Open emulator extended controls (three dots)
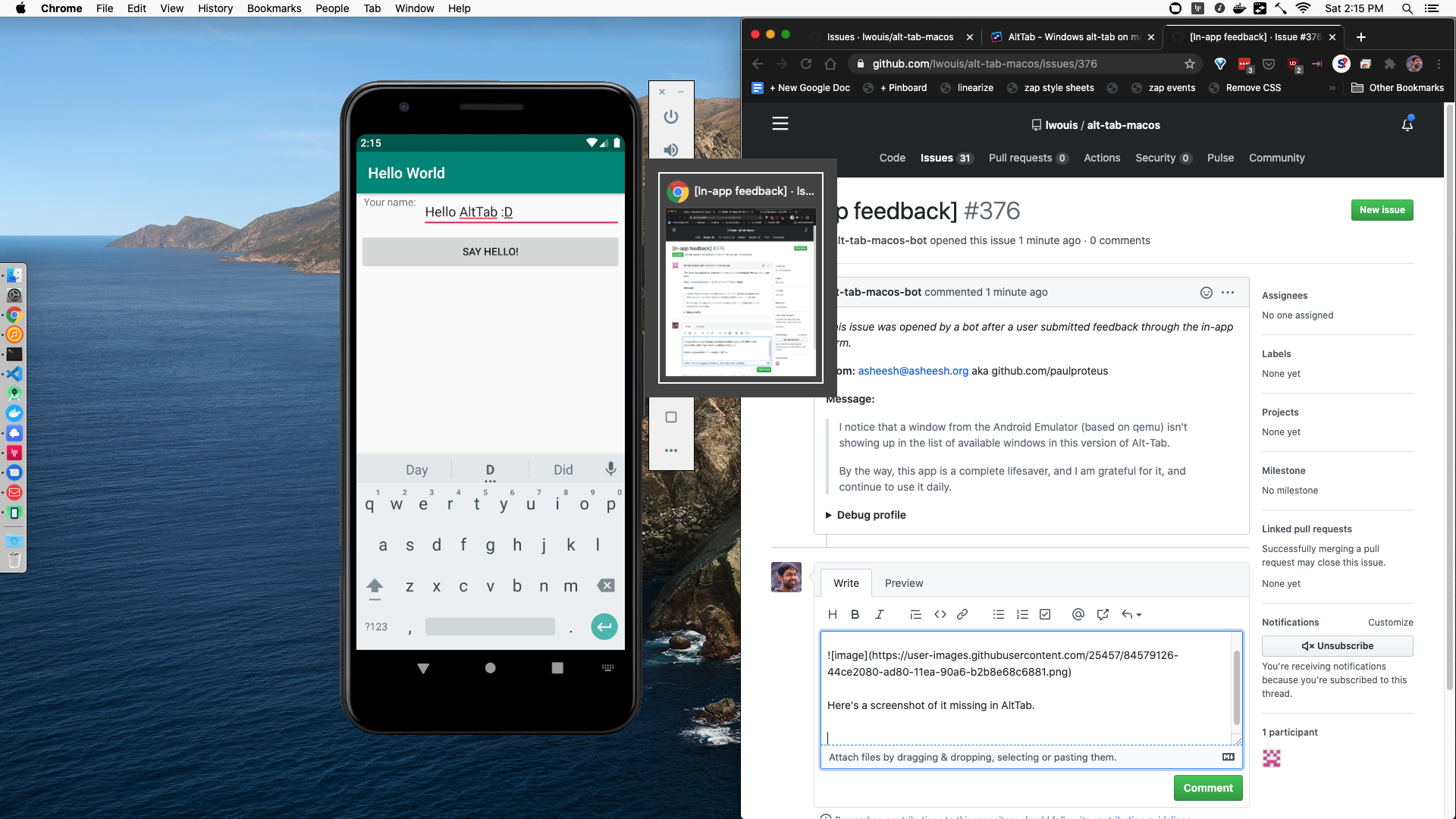Viewport: 1456px width, 819px height. tap(671, 450)
